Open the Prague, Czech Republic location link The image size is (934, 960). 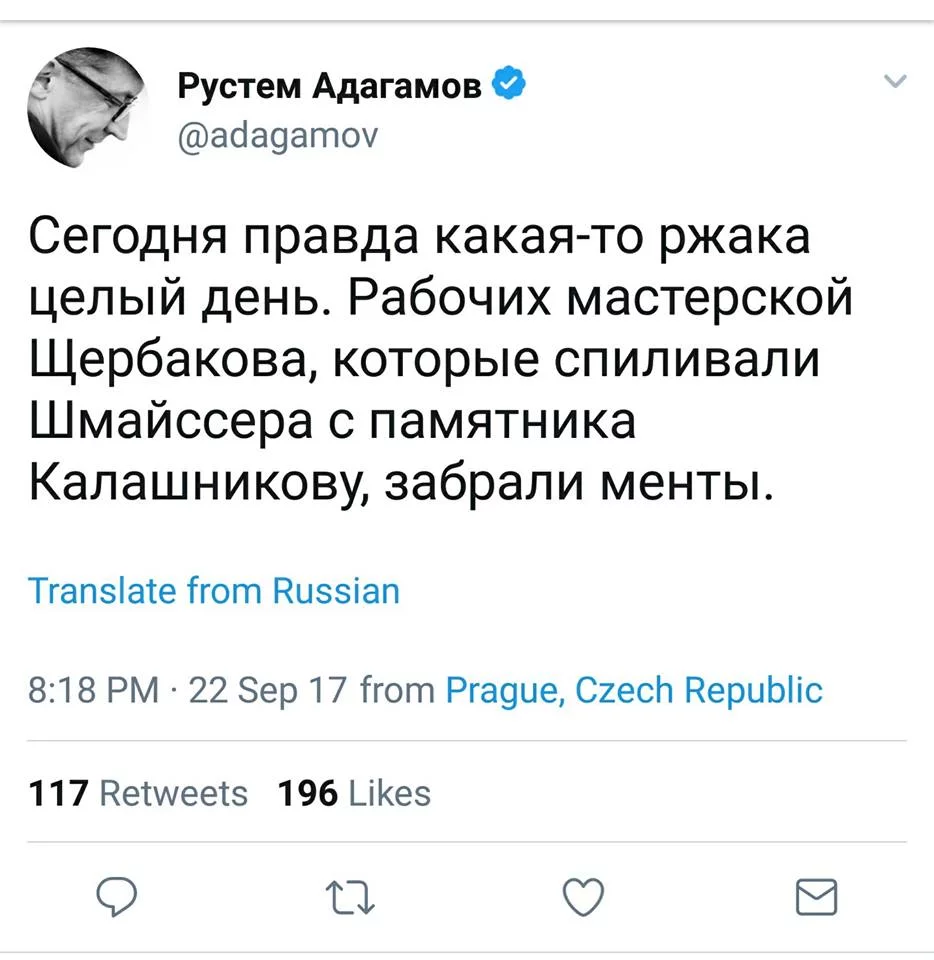point(634,691)
